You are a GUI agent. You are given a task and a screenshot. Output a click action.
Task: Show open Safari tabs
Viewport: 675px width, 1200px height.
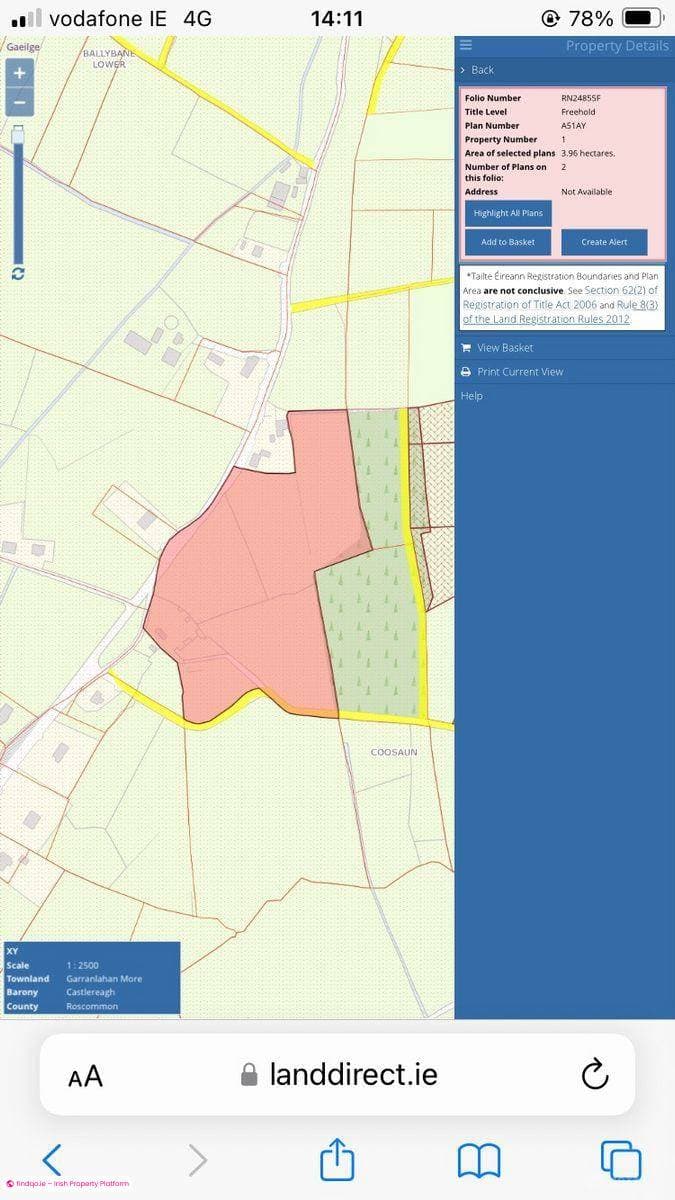(621, 1160)
